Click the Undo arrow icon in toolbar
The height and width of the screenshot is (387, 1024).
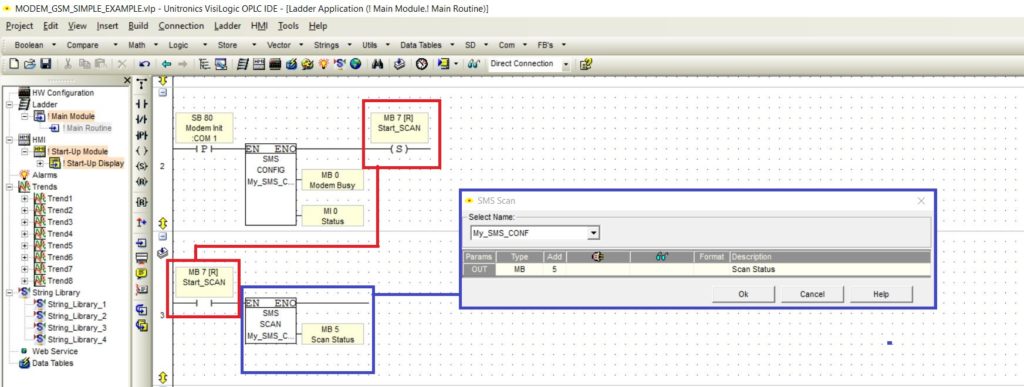tap(144, 64)
